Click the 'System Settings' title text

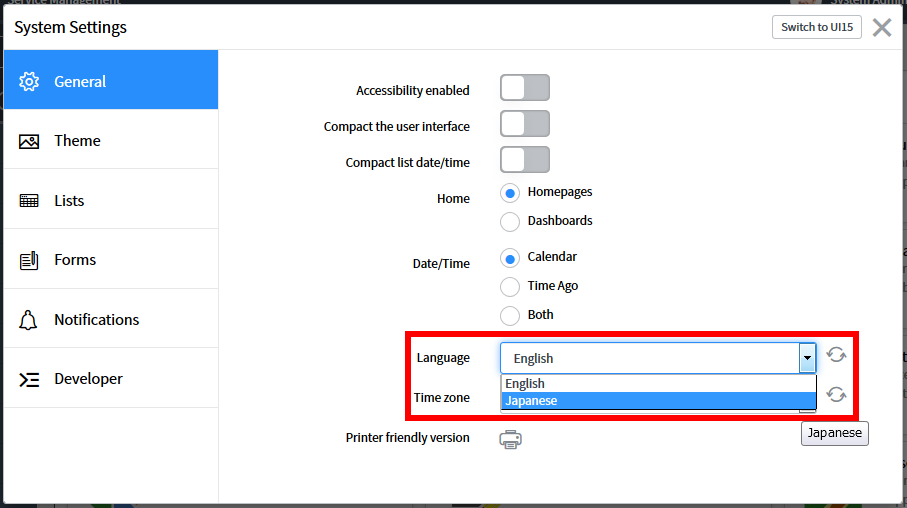tap(70, 27)
